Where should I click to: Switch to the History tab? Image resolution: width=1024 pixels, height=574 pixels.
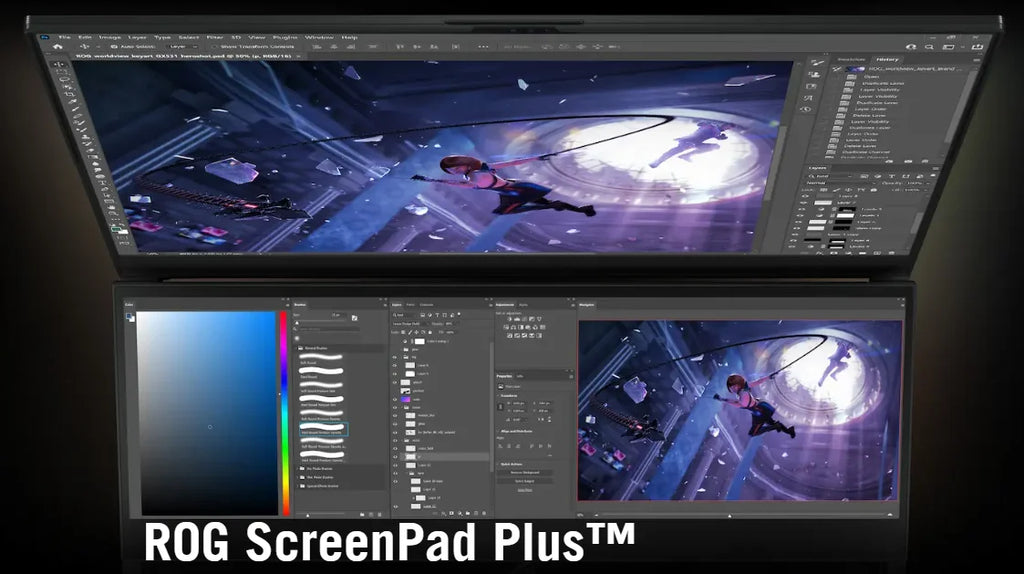click(888, 59)
